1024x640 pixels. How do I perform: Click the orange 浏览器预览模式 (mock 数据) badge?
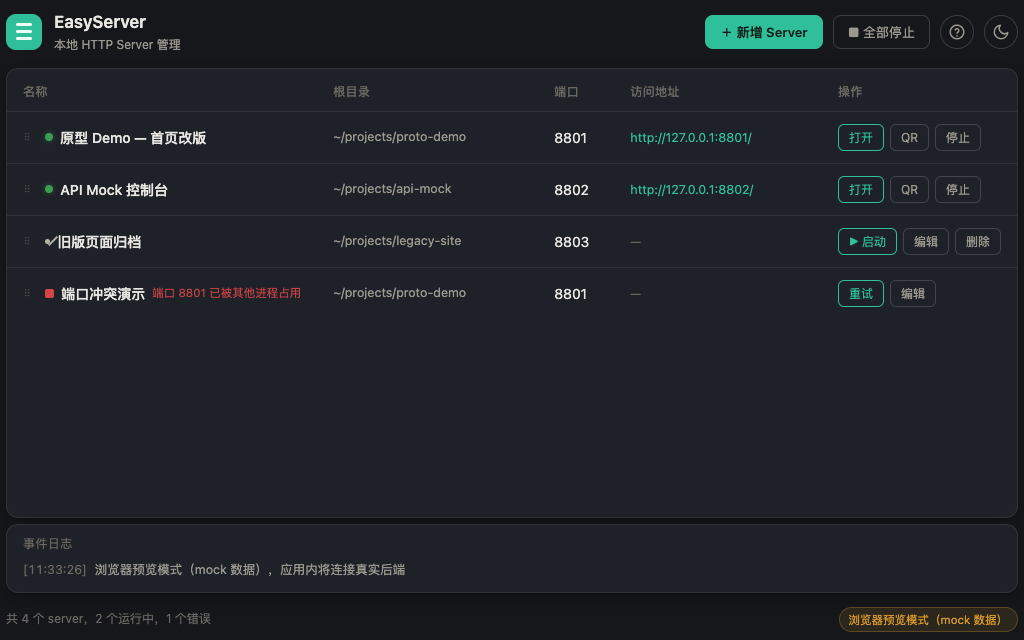click(928, 620)
